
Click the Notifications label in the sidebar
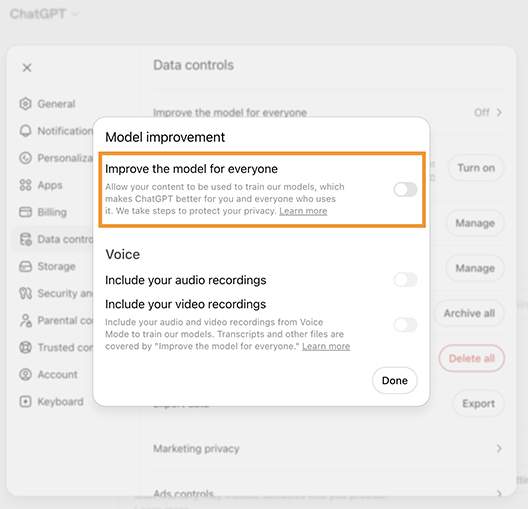point(65,131)
